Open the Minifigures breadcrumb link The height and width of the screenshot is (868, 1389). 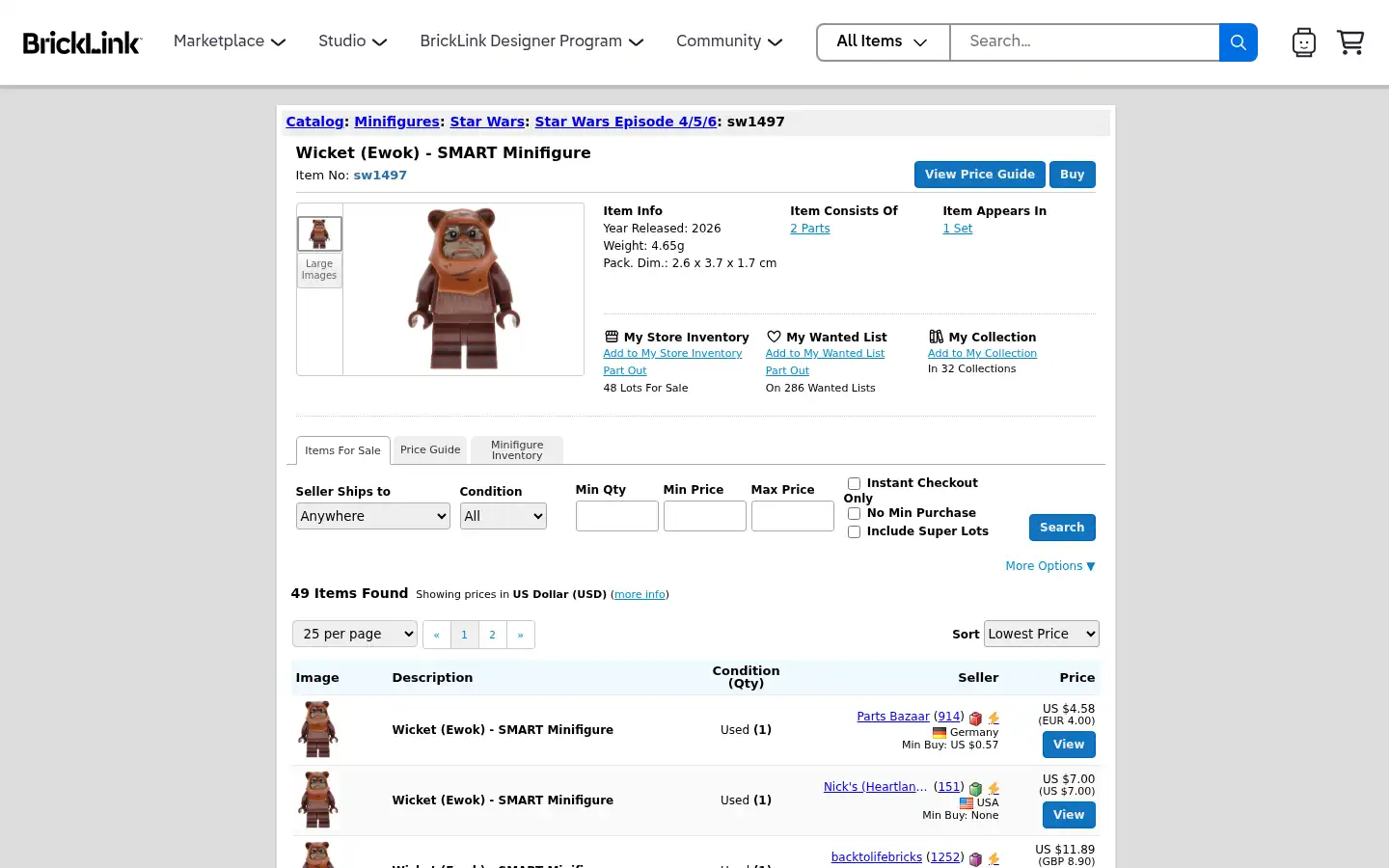point(397,122)
